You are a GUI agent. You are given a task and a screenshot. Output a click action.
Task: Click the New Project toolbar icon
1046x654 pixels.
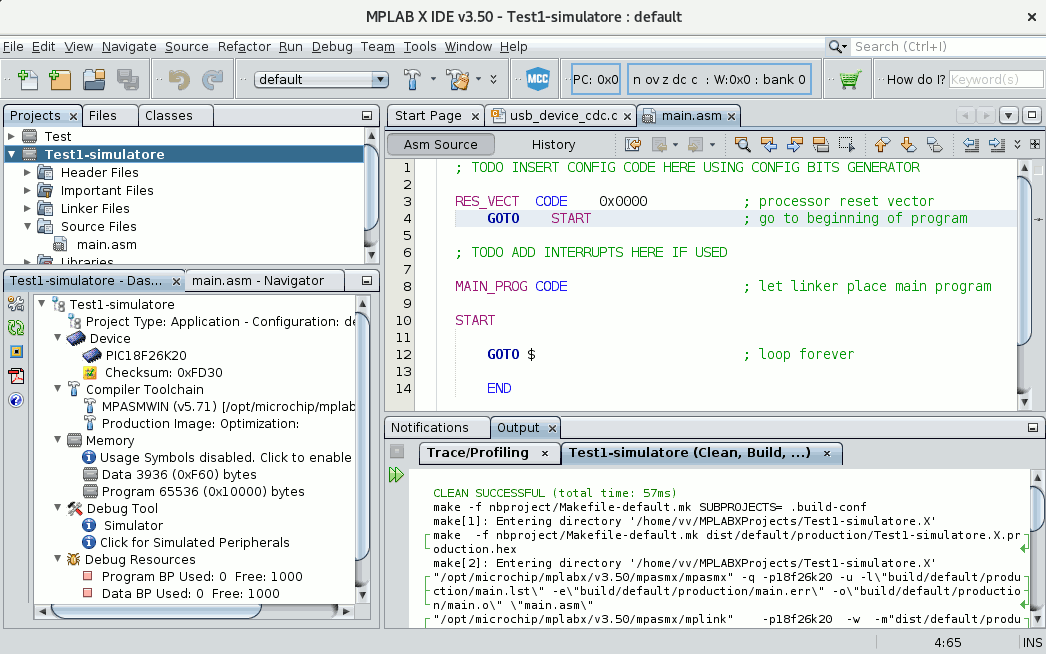coord(60,79)
